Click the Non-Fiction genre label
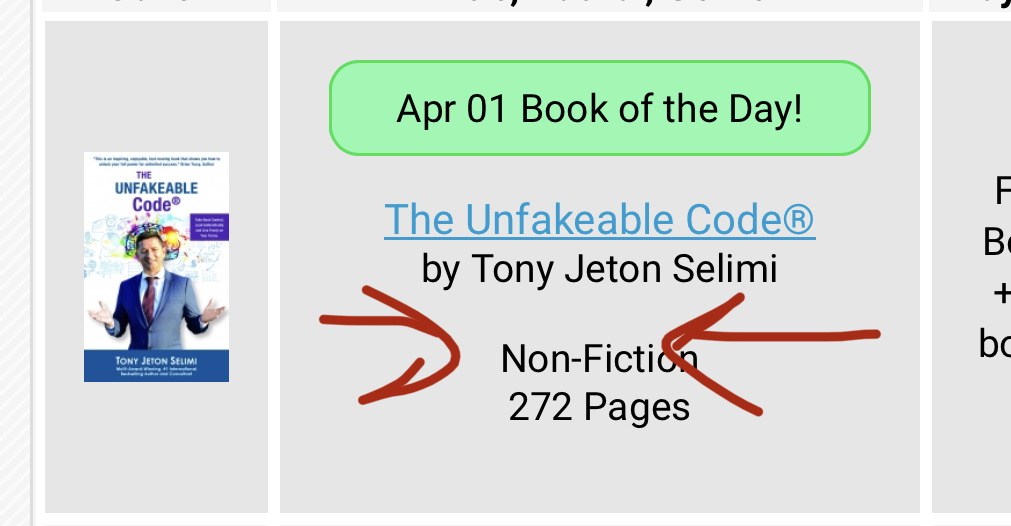This screenshot has width=1011, height=526. click(600, 358)
